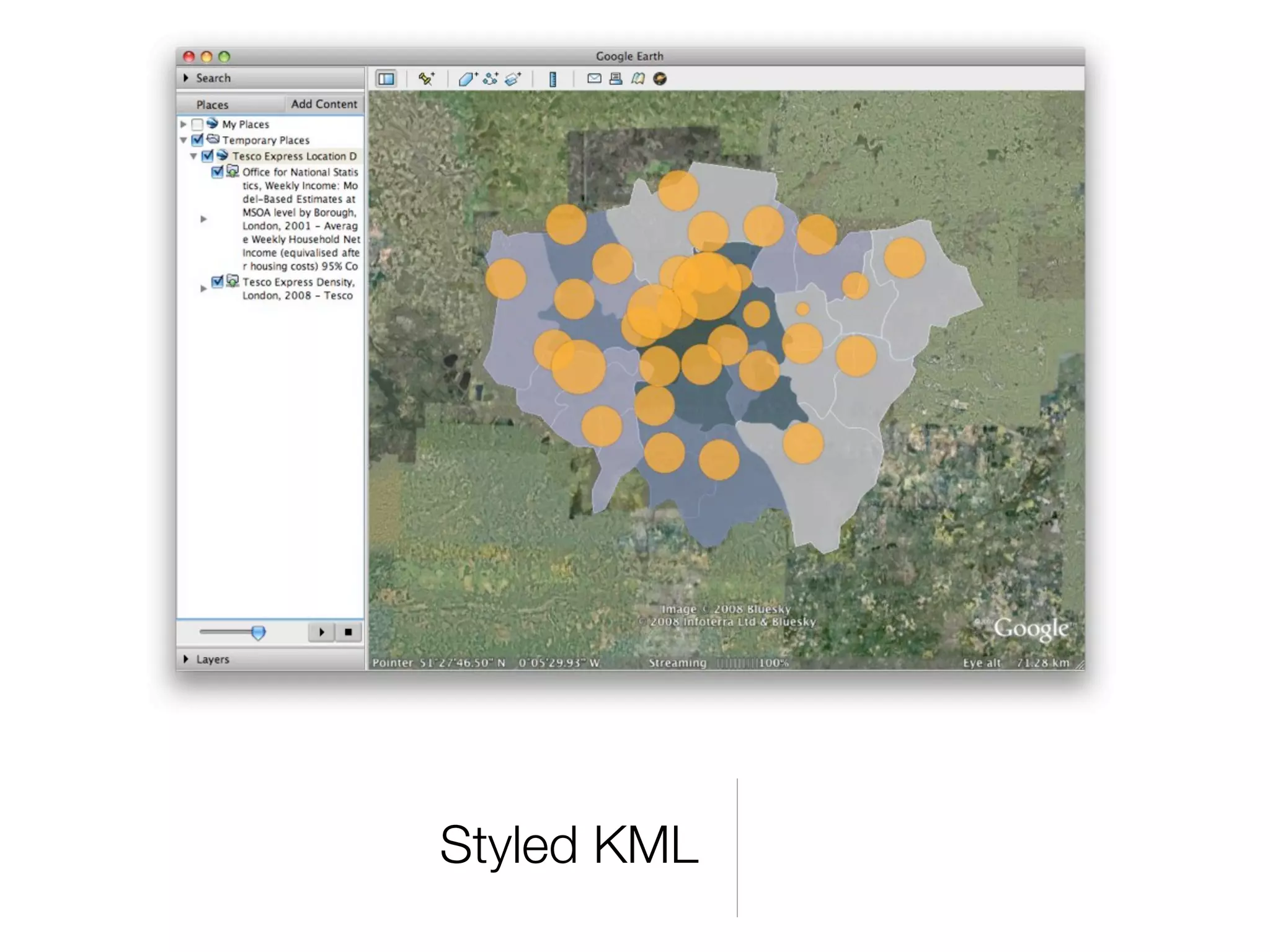The height and width of the screenshot is (952, 1270).
Task: Click the Add Placemark pushpin icon
Action: click(x=426, y=79)
